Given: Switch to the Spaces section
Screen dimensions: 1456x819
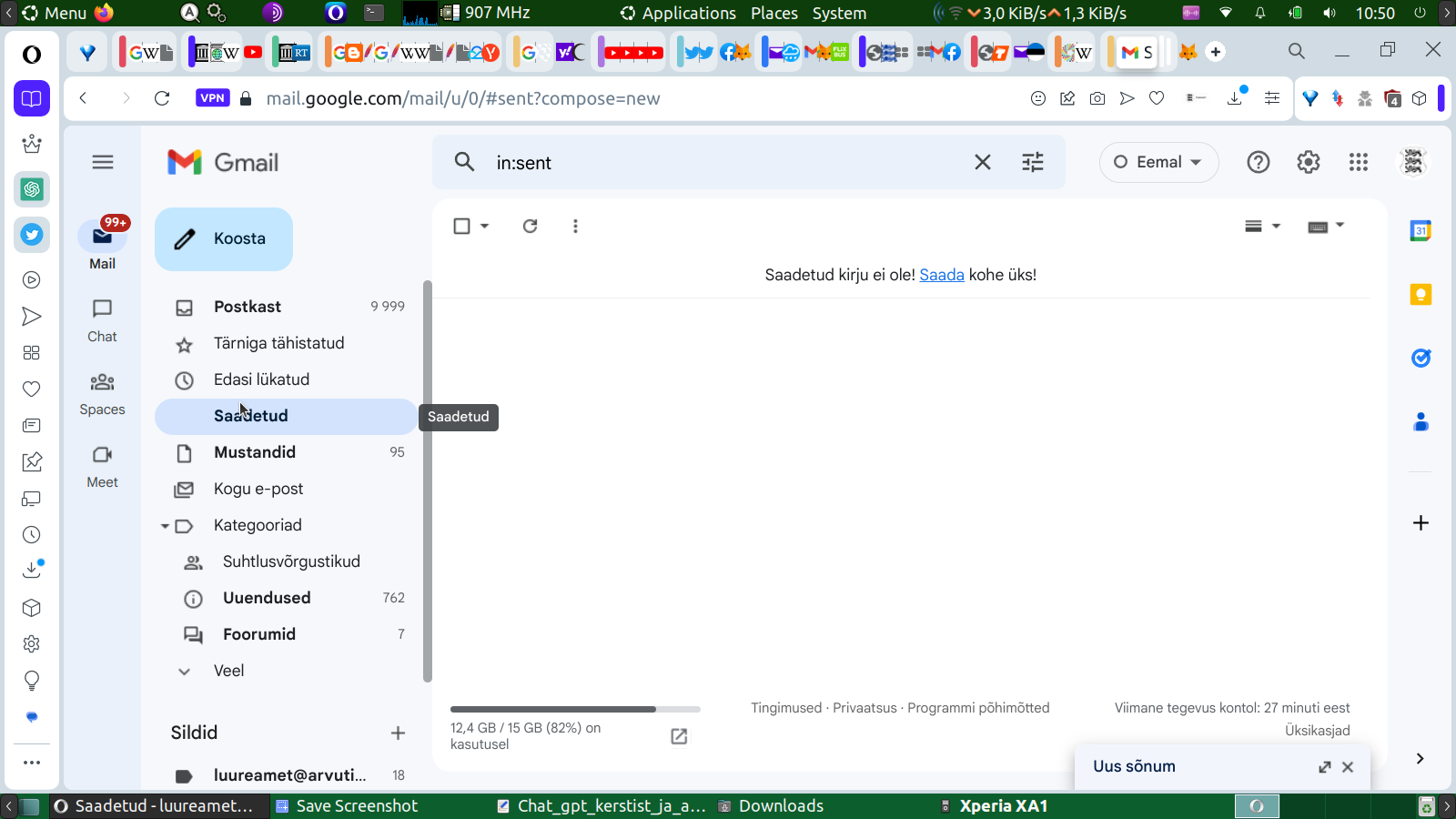Looking at the screenshot, I should coord(102,394).
